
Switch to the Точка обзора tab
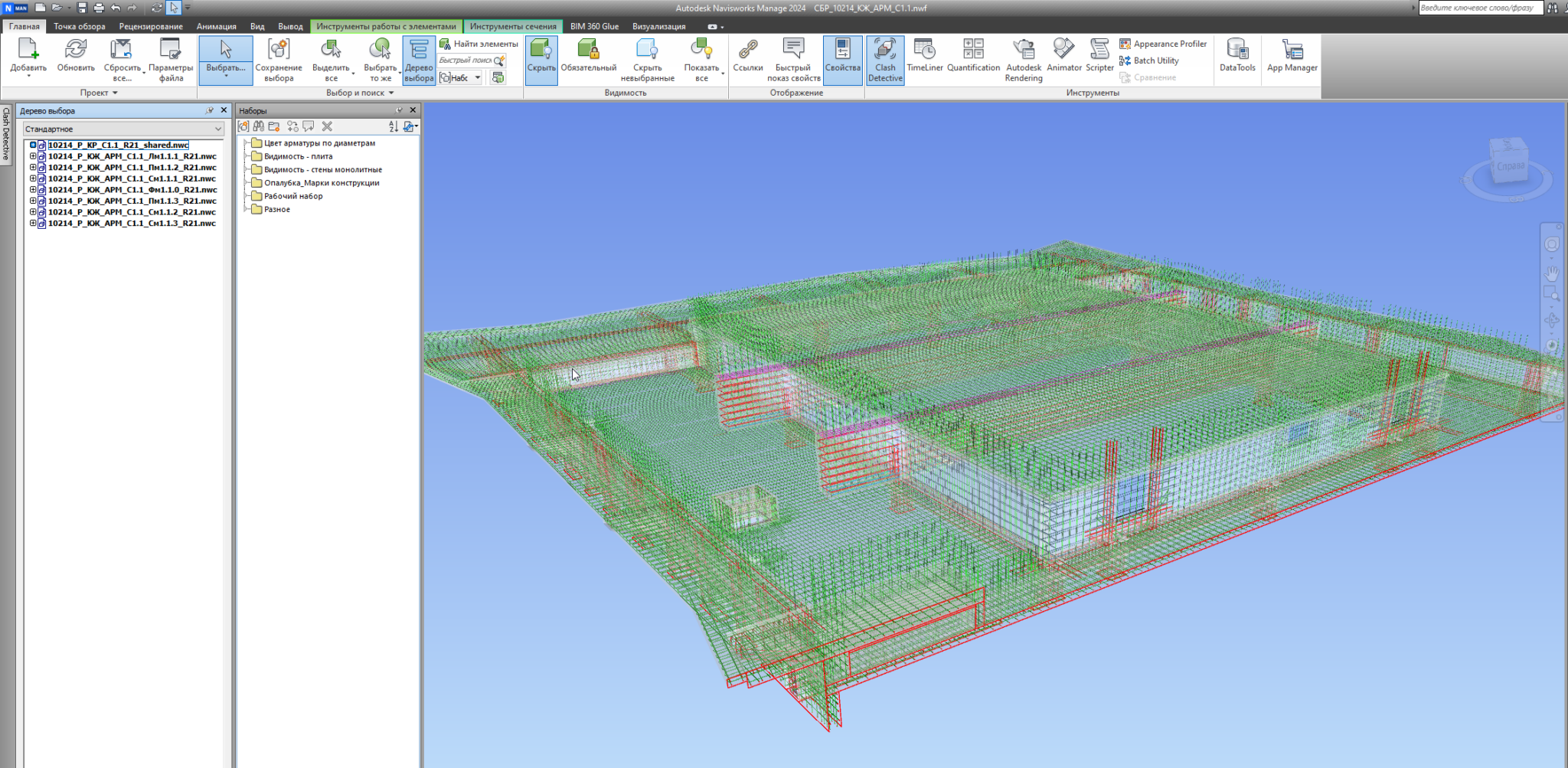pyautogui.click(x=79, y=26)
